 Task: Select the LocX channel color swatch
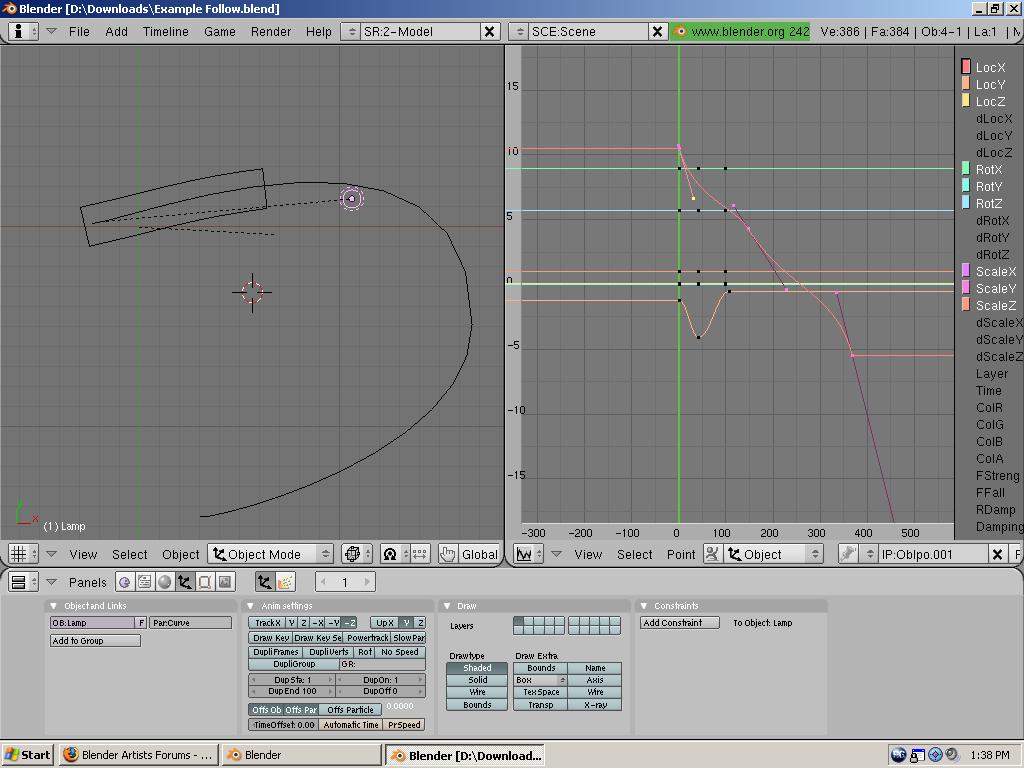(x=966, y=67)
